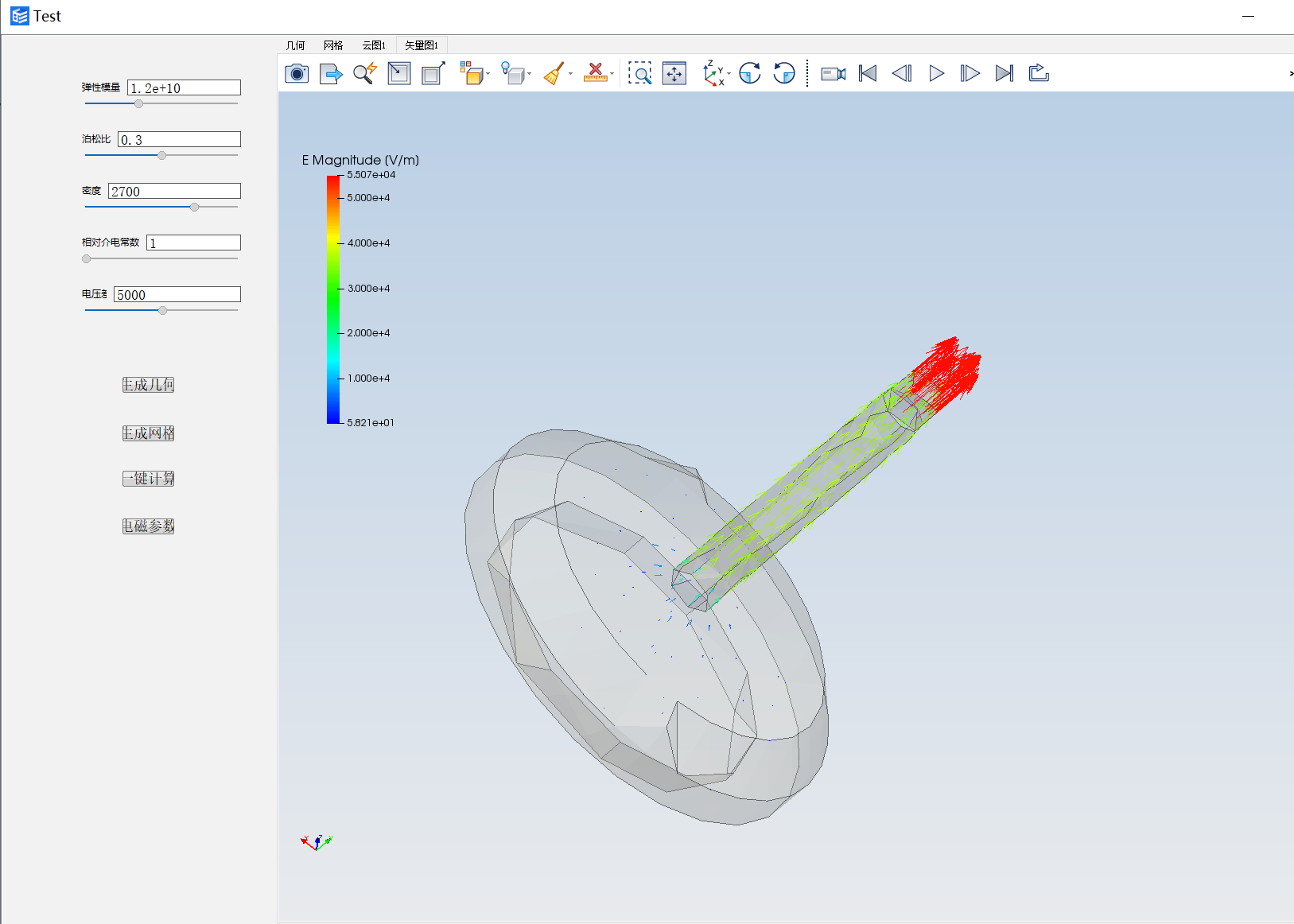This screenshot has width=1294, height=924.
Task: Click the 电压 input field showing 5000
Action: click(177, 294)
